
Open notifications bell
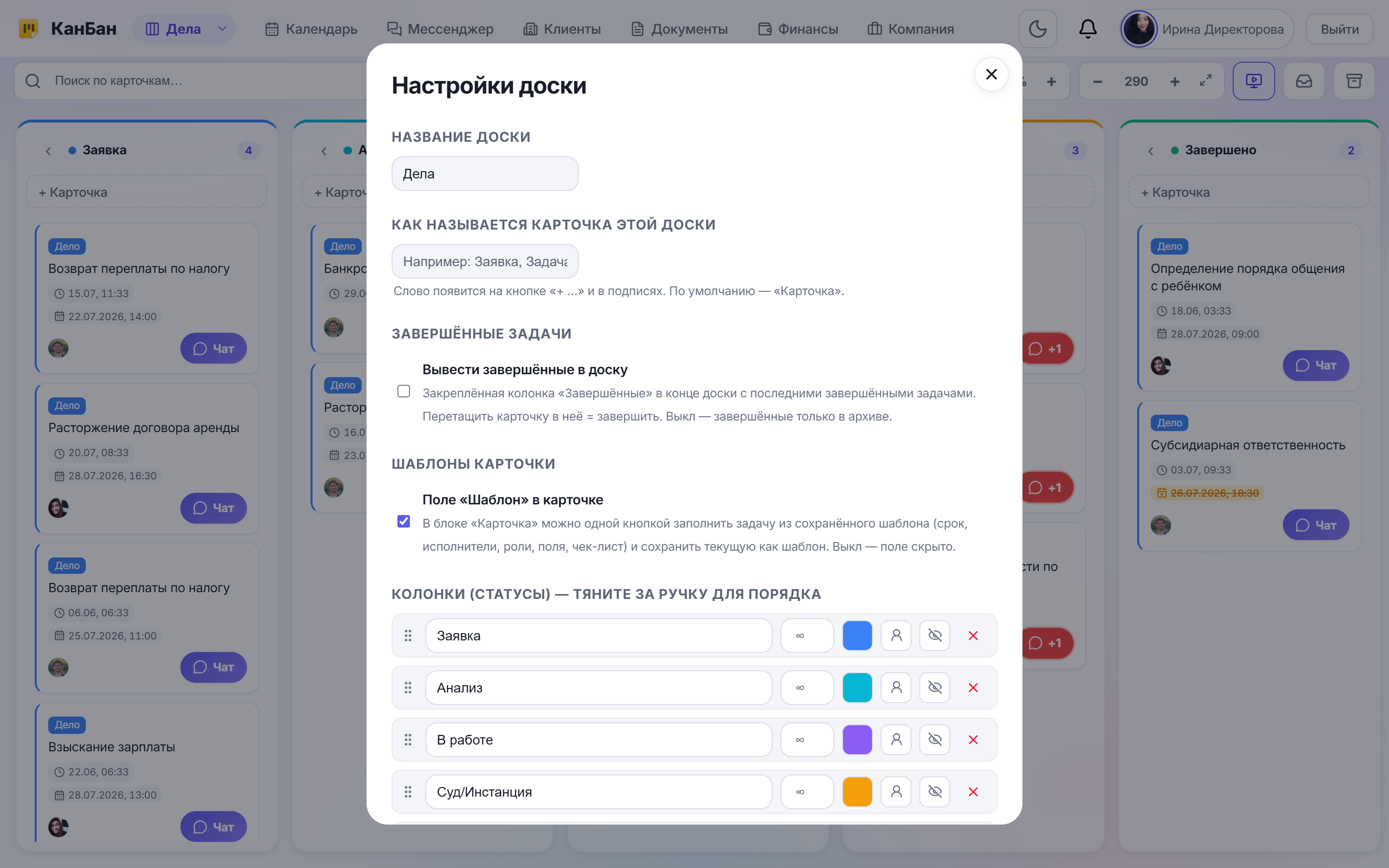coord(1088,29)
